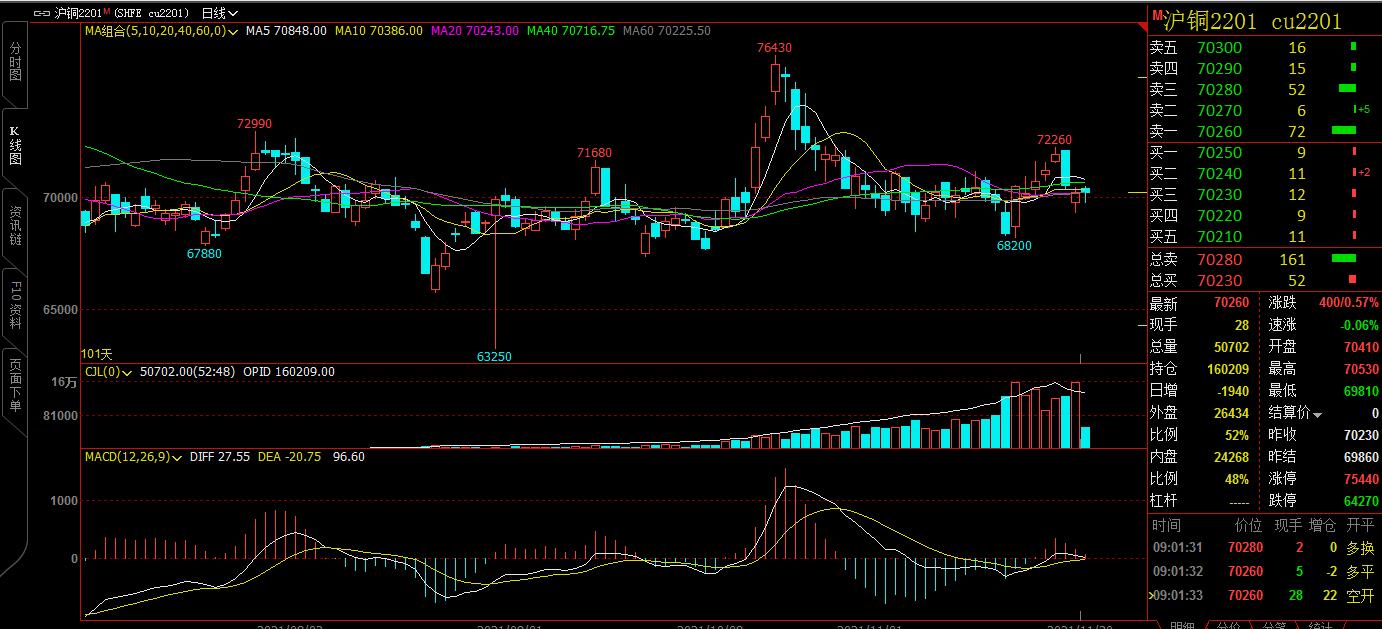Click the 总量 value 50702

[1231, 347]
